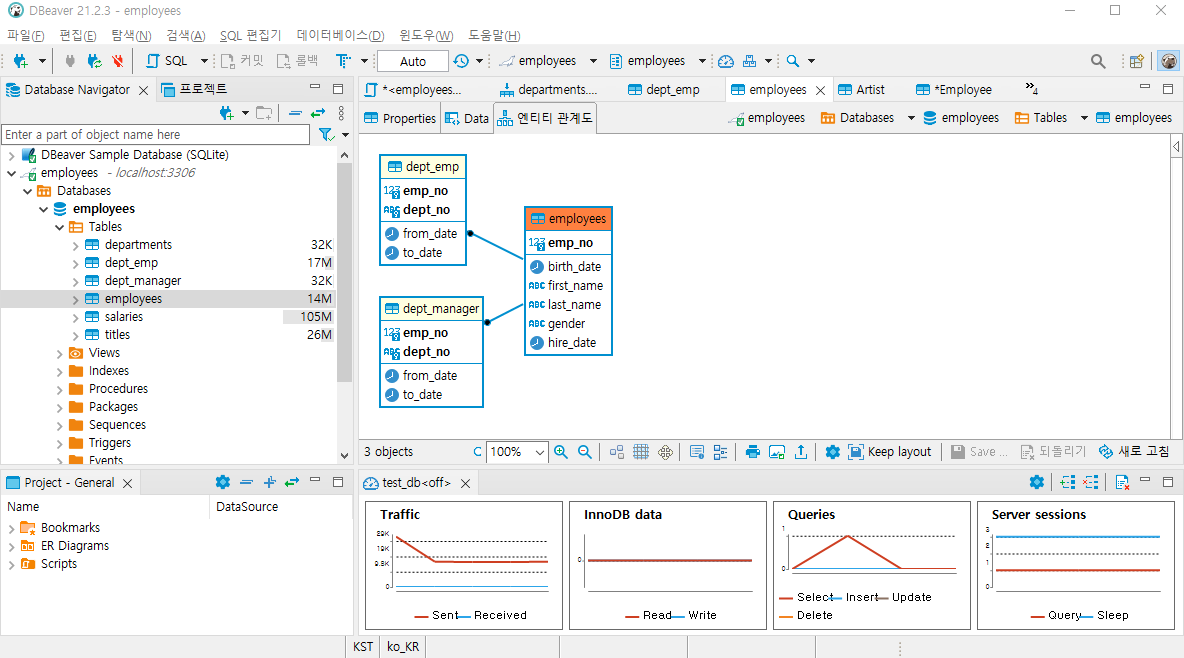The width and height of the screenshot is (1184, 658).
Task: Open the transaction log clock icon
Action: (461, 61)
